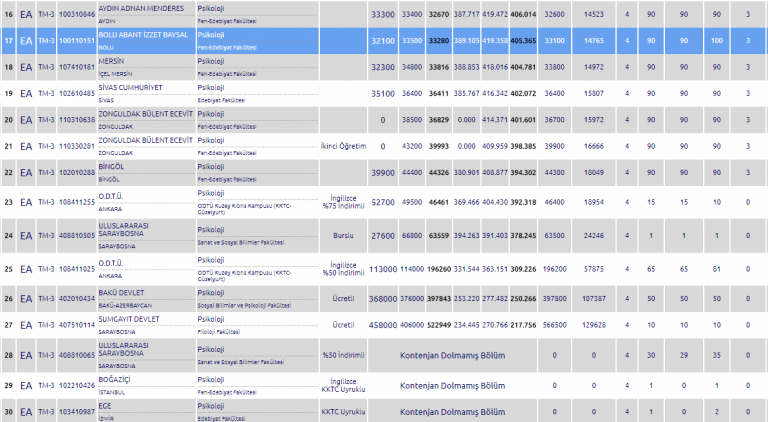
Task: Click the İngilizce %75 İndirimli label
Action: (x=344, y=201)
